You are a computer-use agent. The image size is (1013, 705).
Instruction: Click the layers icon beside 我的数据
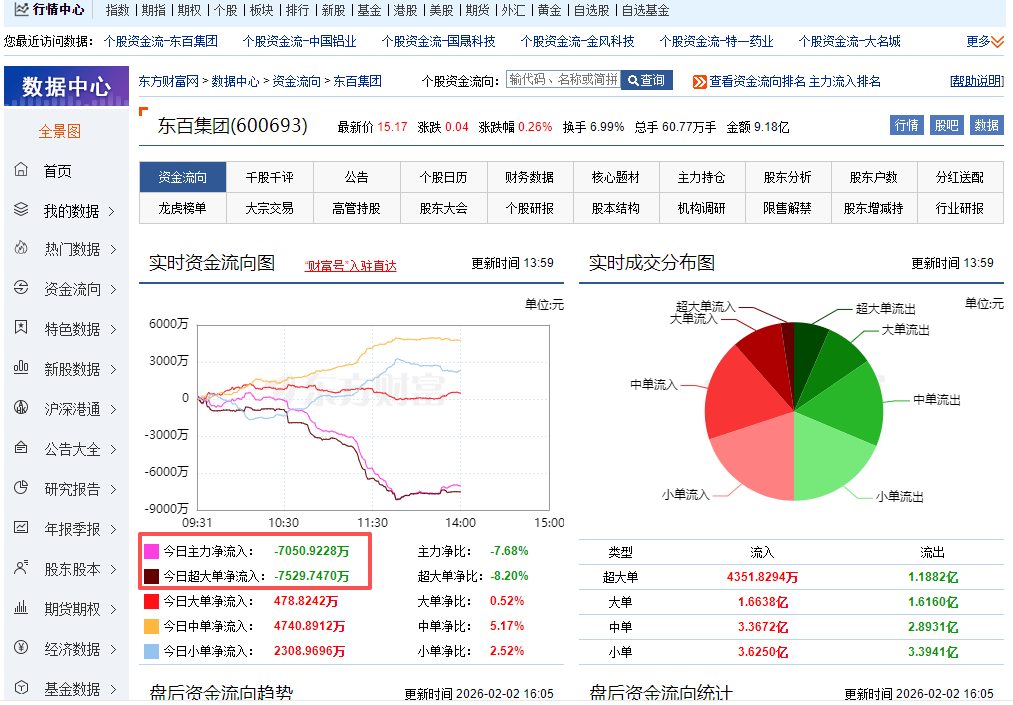[21, 210]
